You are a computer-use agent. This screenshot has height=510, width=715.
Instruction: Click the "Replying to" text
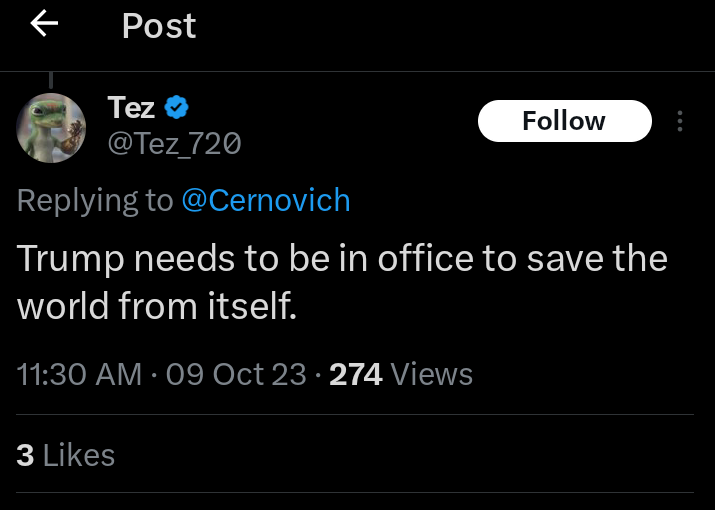click(95, 200)
